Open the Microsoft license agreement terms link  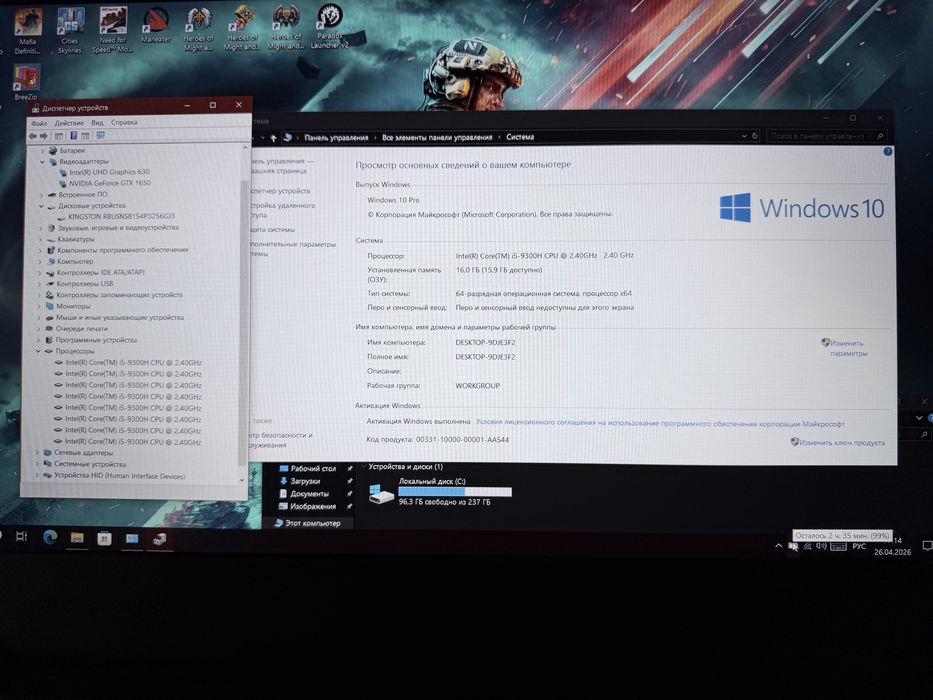tap(660, 423)
